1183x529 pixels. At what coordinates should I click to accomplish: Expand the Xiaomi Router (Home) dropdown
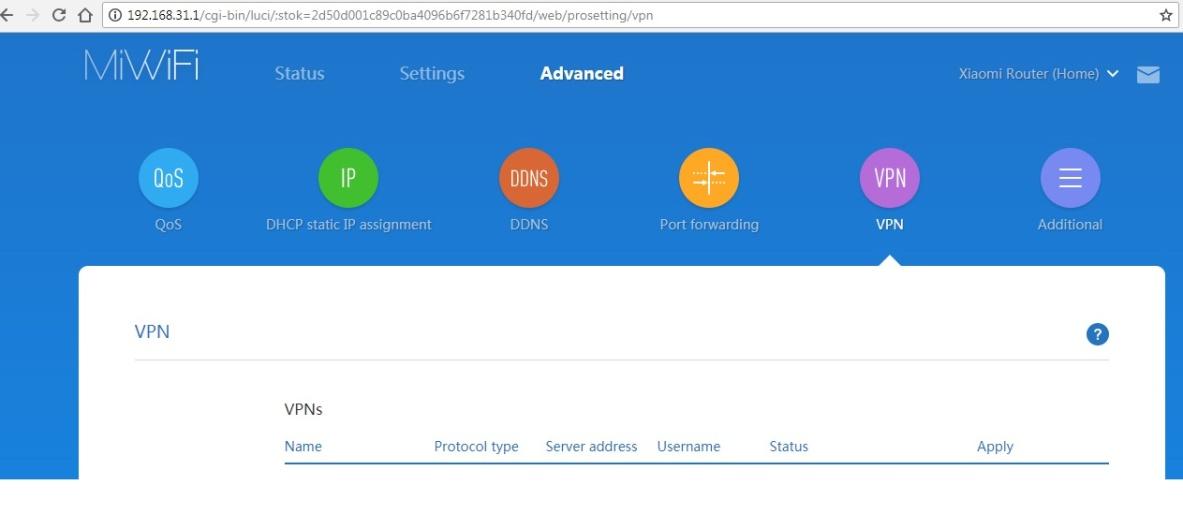click(1038, 75)
